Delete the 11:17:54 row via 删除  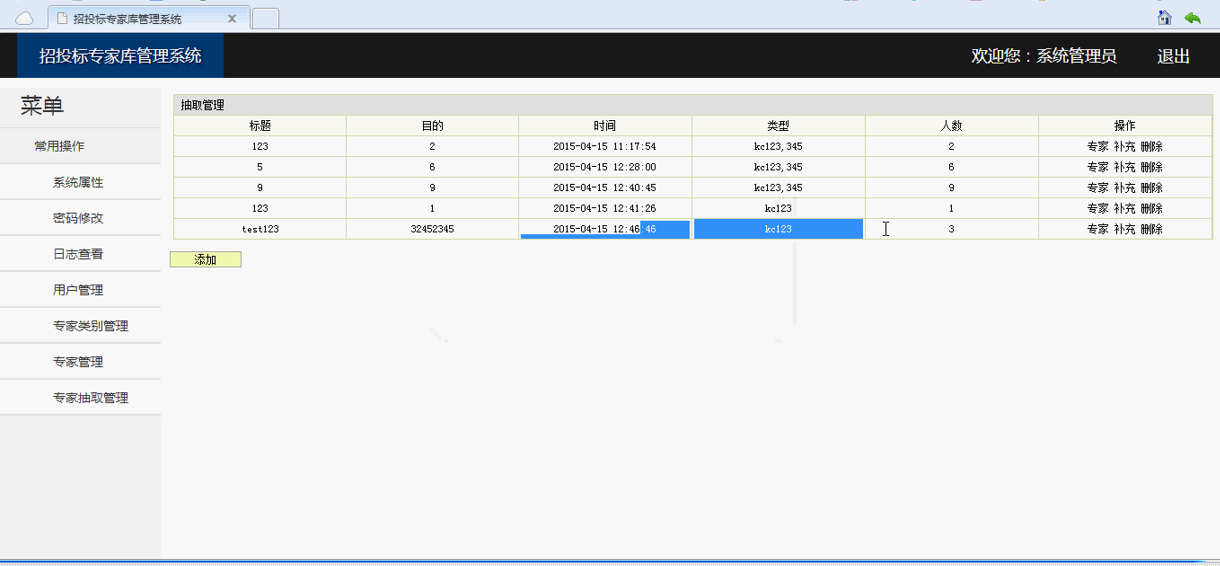[1151, 146]
